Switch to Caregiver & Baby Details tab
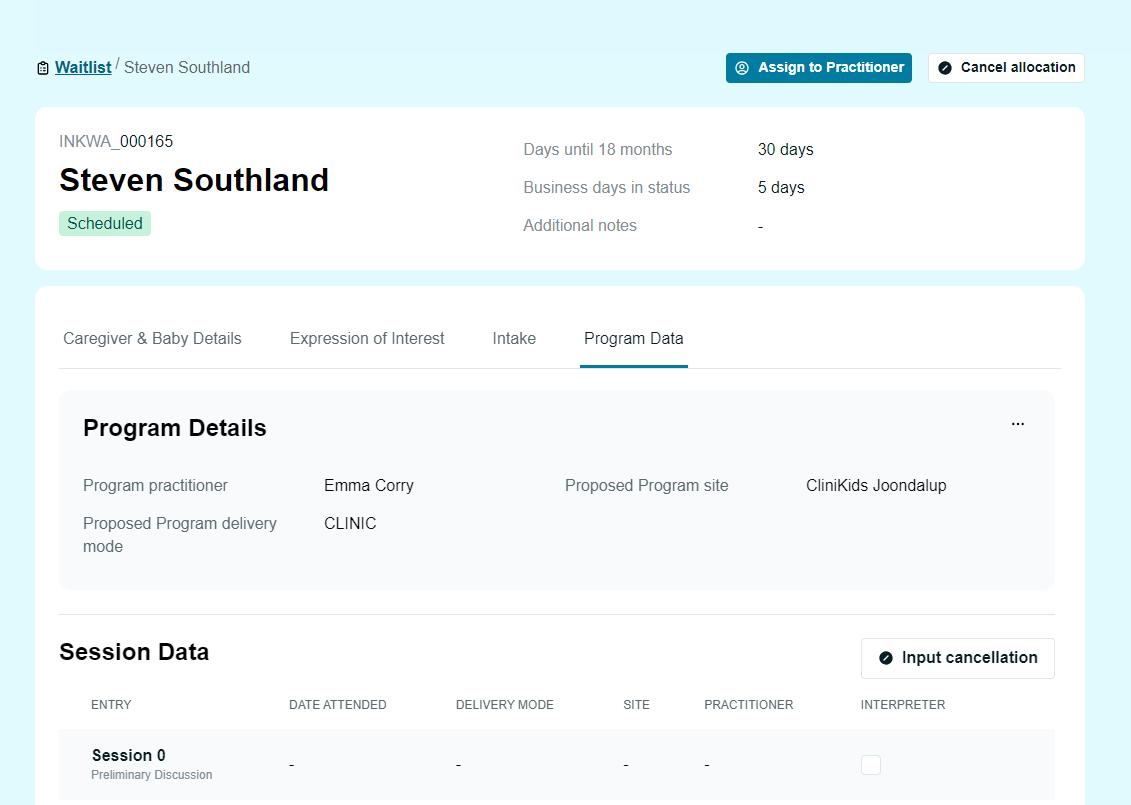Screen dimensions: 1131x805 152,338
